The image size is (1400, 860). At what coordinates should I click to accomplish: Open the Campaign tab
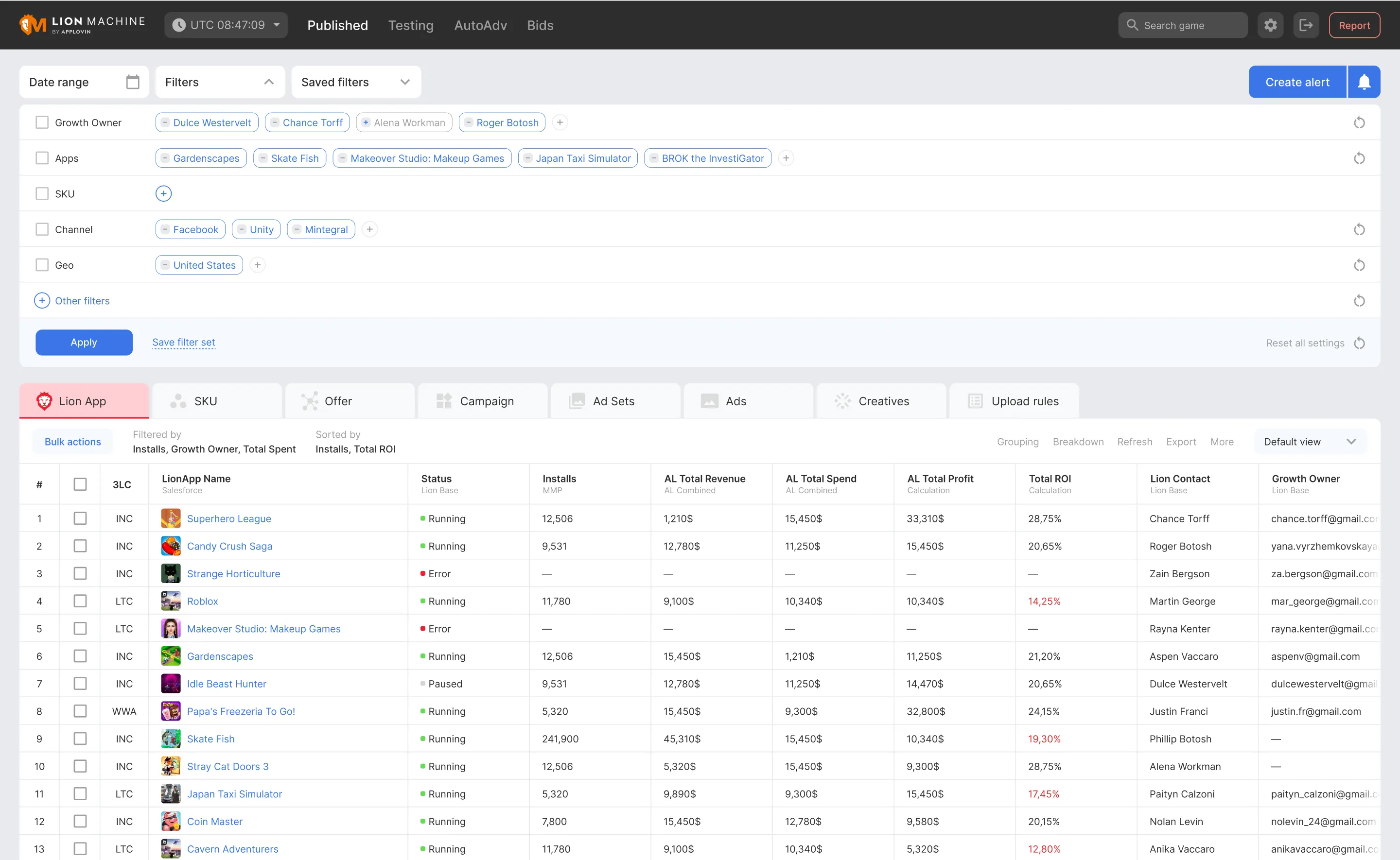(482, 400)
